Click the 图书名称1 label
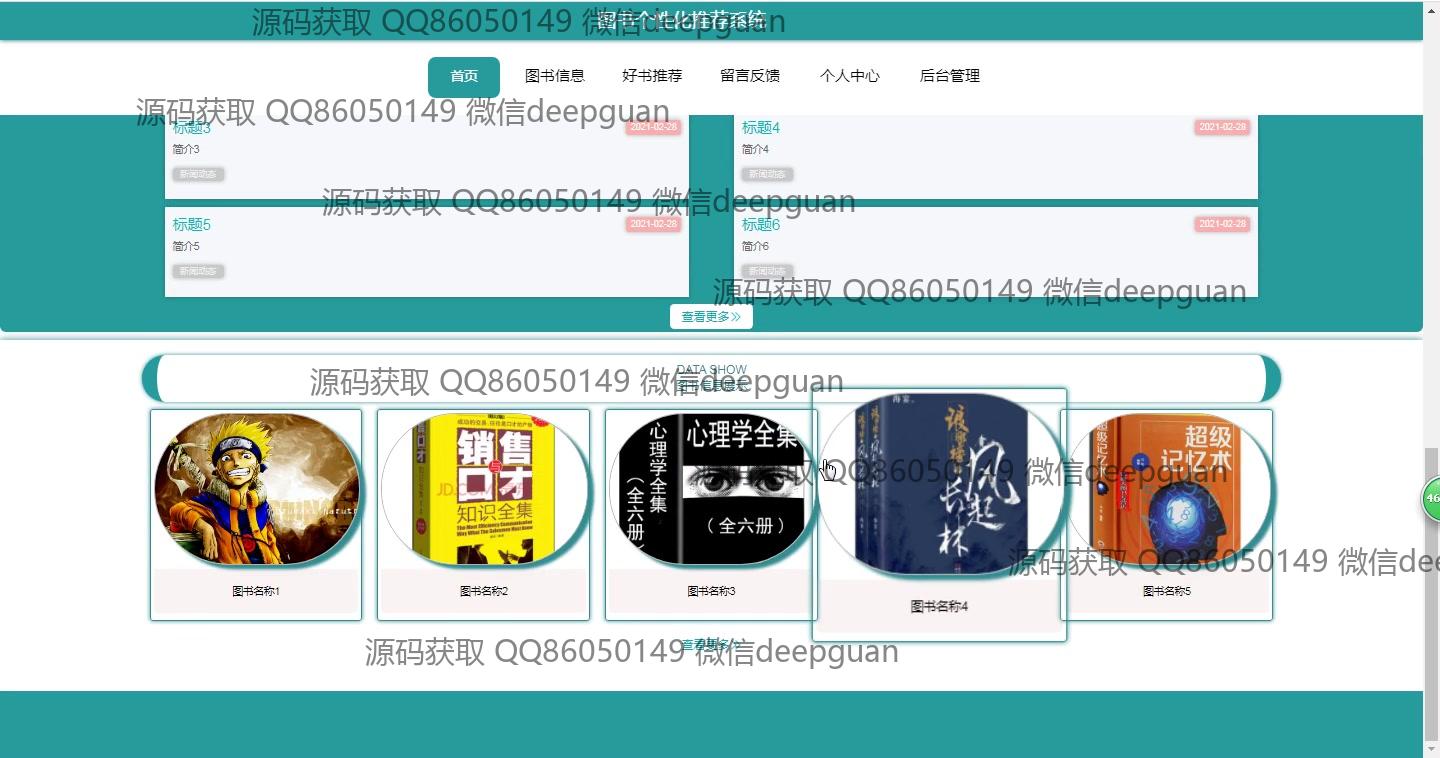This screenshot has height=758, width=1440. 256,591
